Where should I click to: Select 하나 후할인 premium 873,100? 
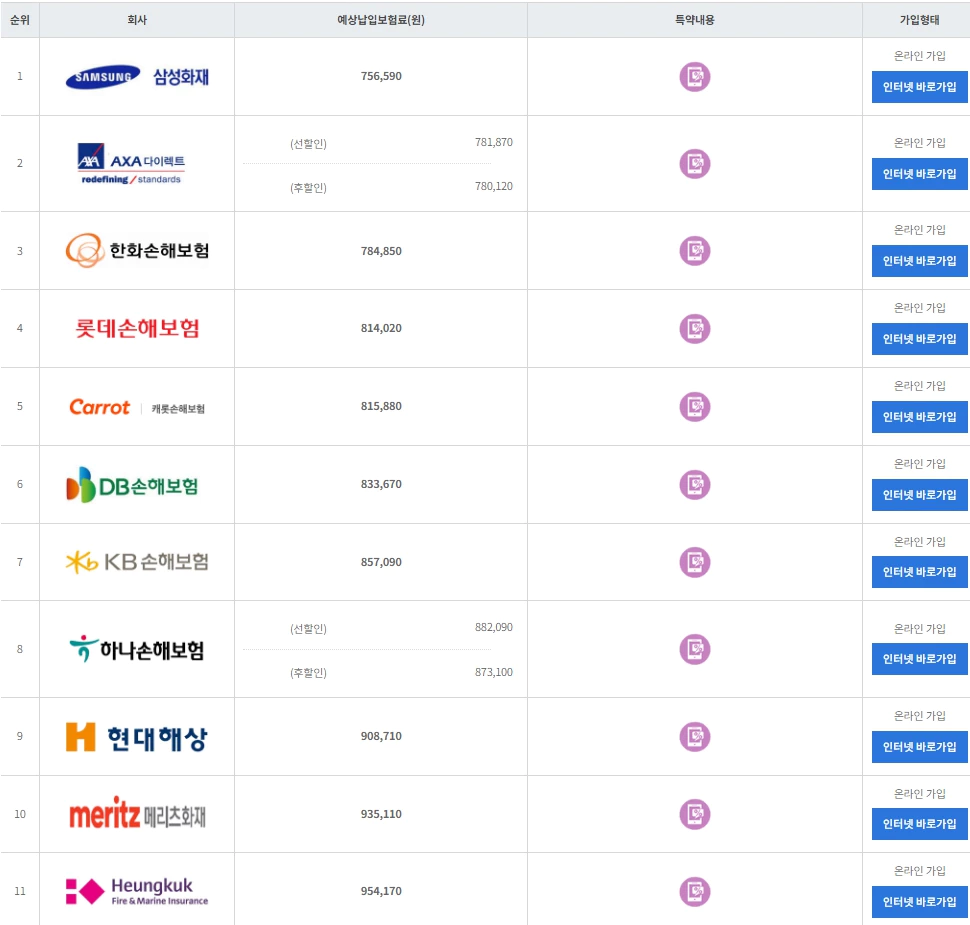494,672
